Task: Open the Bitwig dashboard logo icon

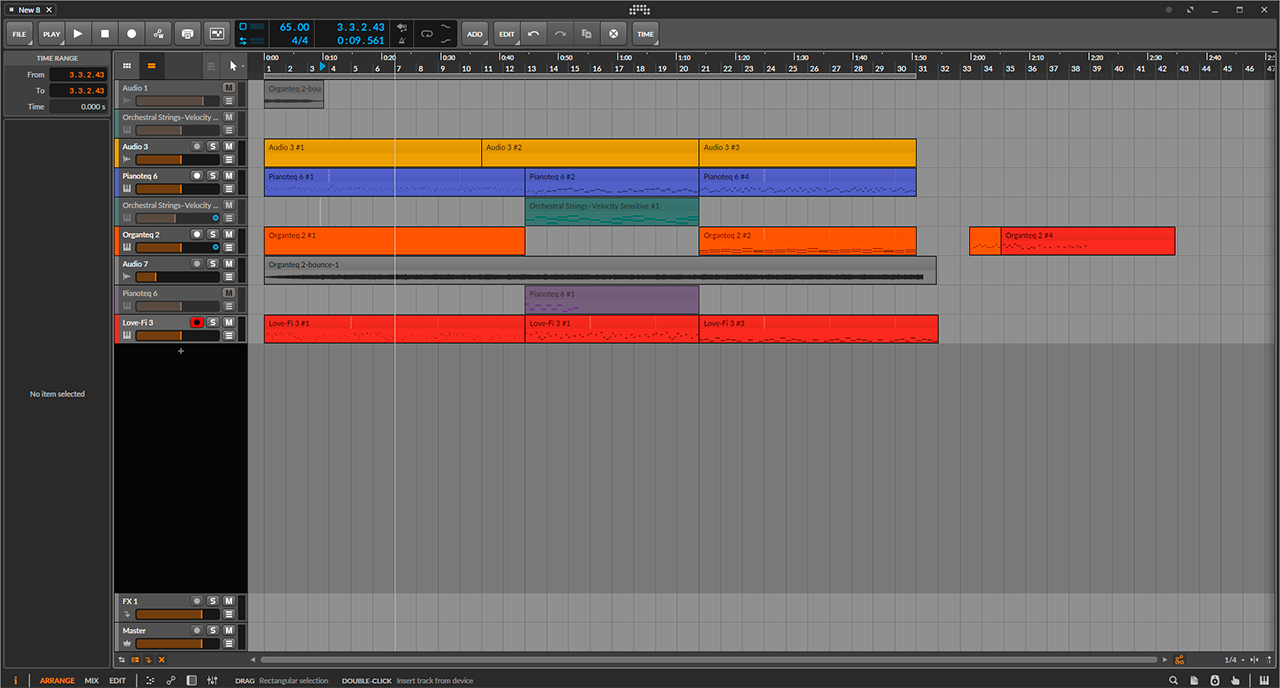Action: tap(640, 9)
